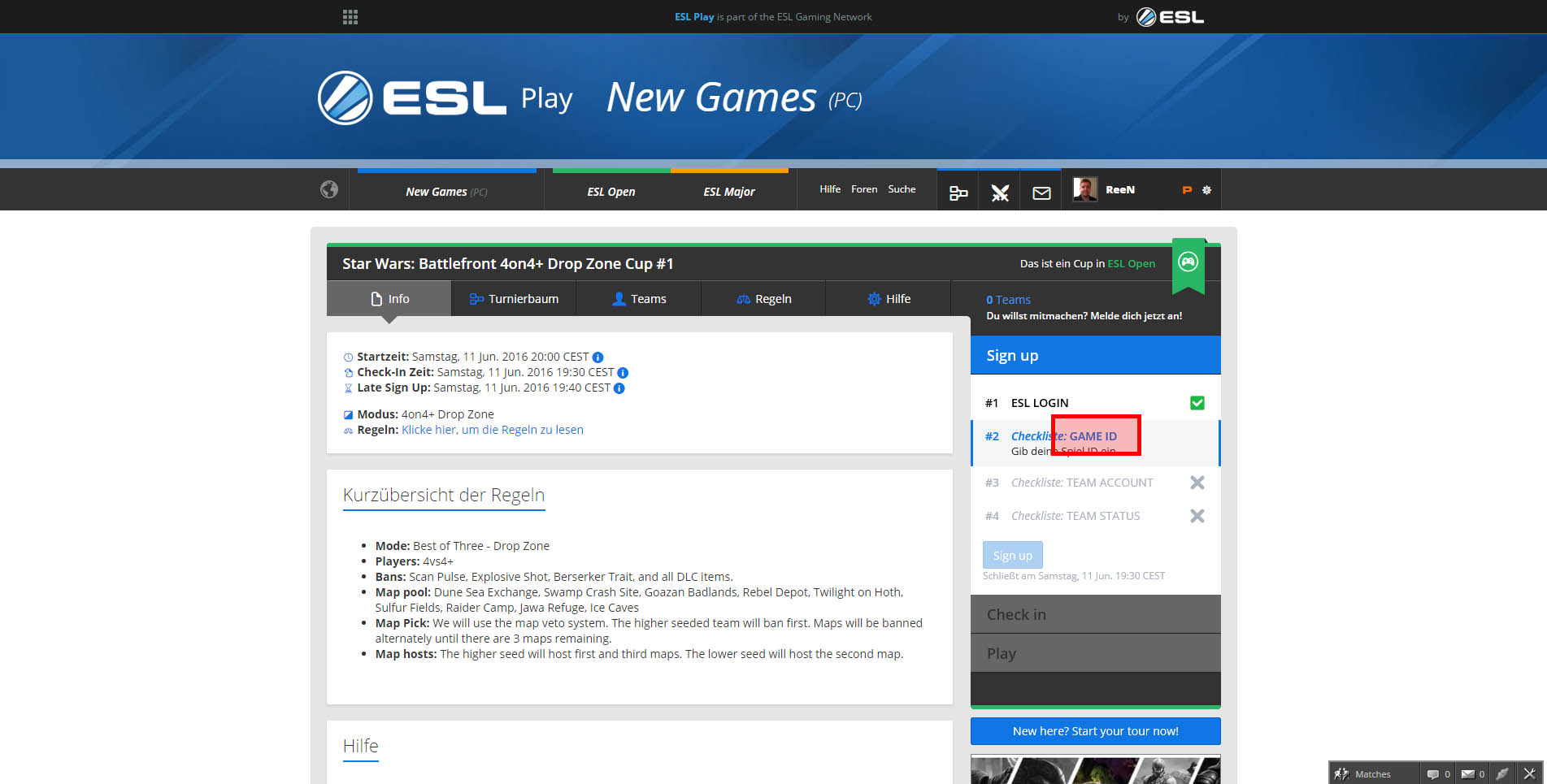
Task: Open the crossed swords matches icon
Action: [x=1000, y=193]
